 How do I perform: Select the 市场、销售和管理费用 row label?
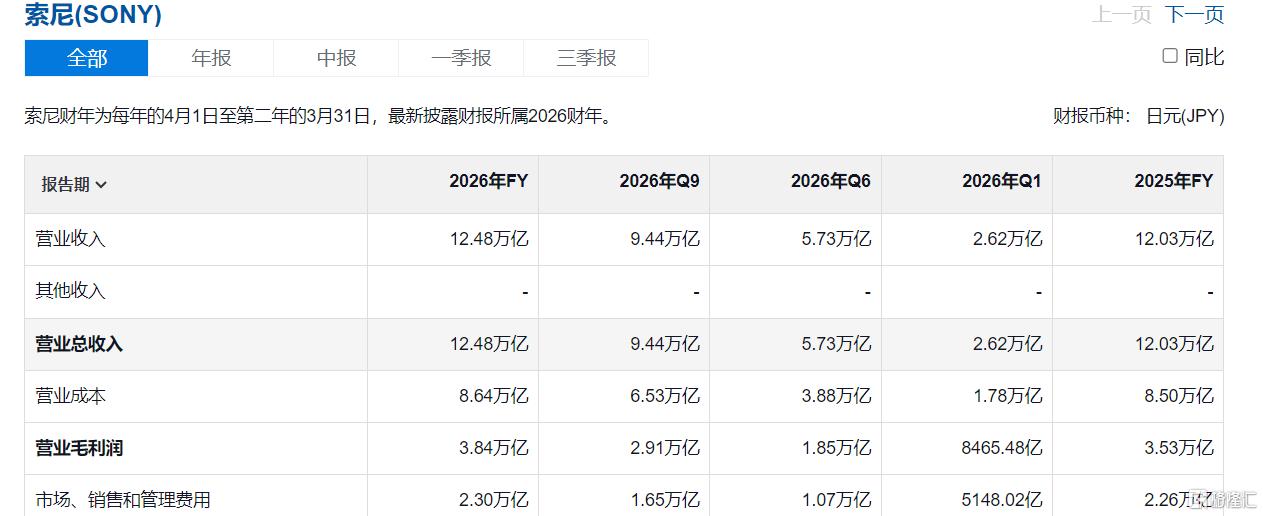click(123, 500)
